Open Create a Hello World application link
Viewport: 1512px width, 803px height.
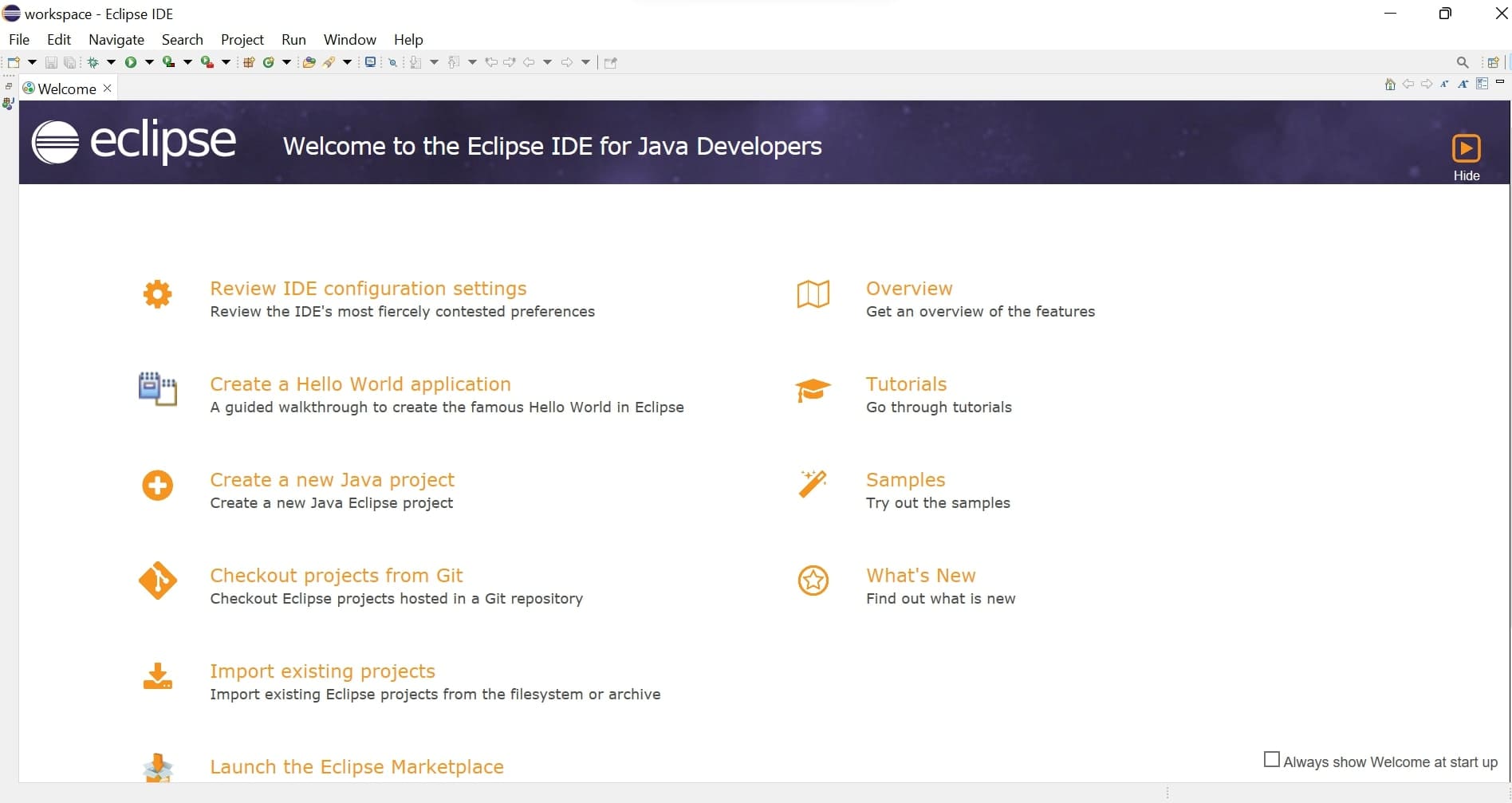(x=360, y=384)
